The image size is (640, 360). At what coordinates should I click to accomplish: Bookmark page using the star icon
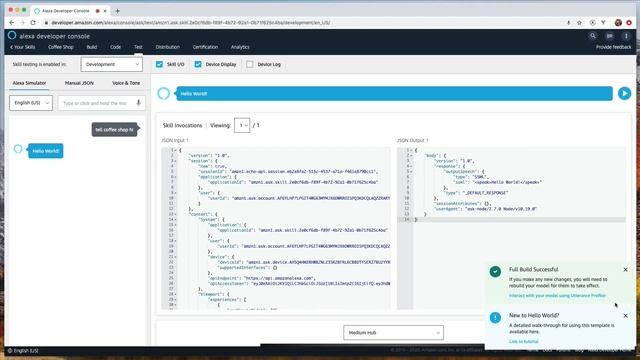pos(579,23)
